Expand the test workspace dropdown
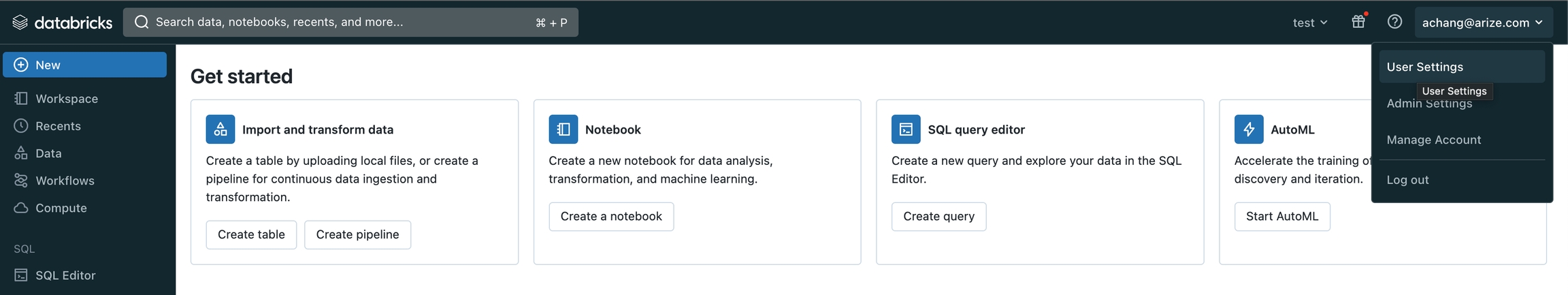The height and width of the screenshot is (295, 1568). (1310, 22)
